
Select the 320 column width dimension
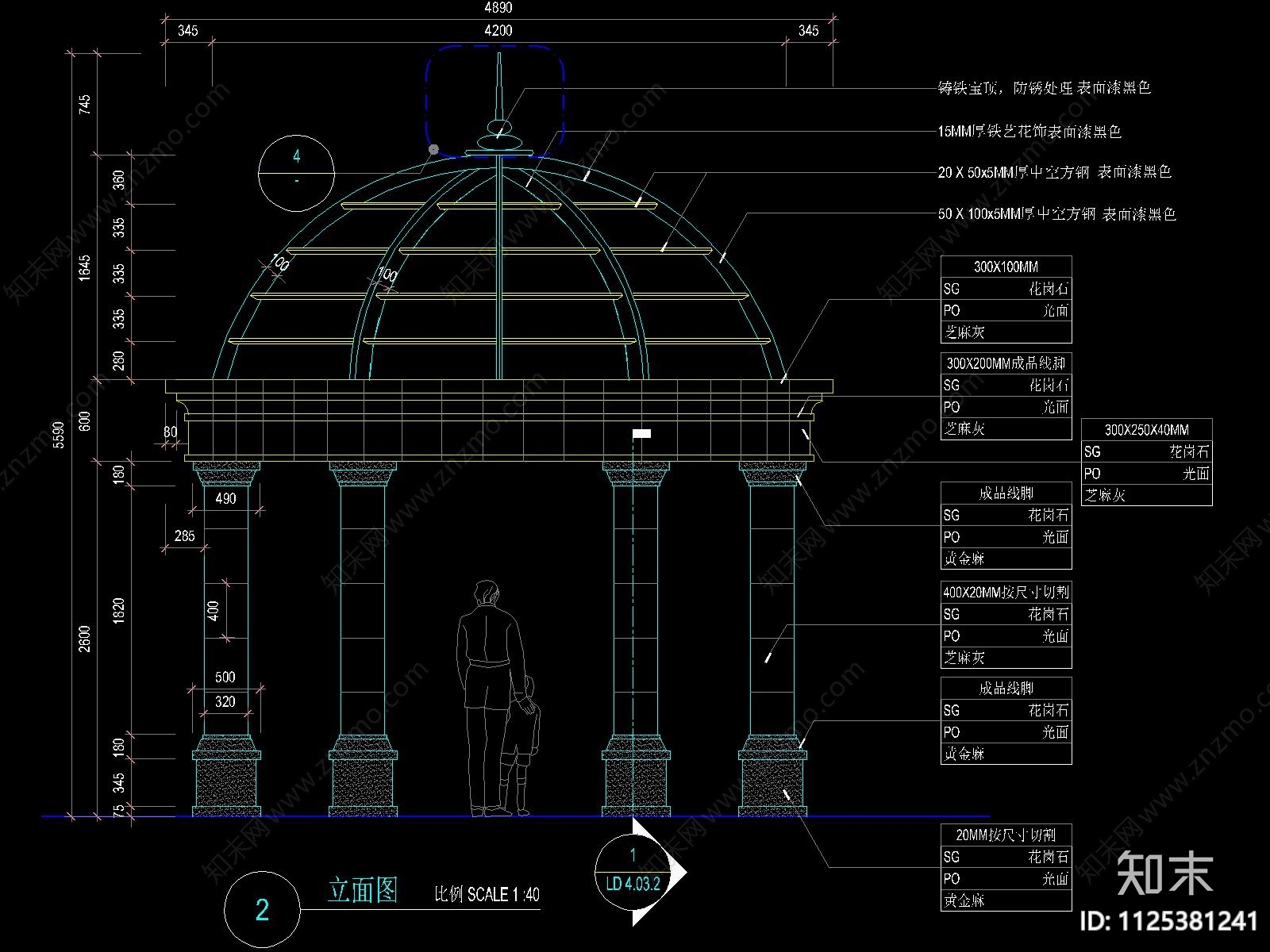coord(225,702)
